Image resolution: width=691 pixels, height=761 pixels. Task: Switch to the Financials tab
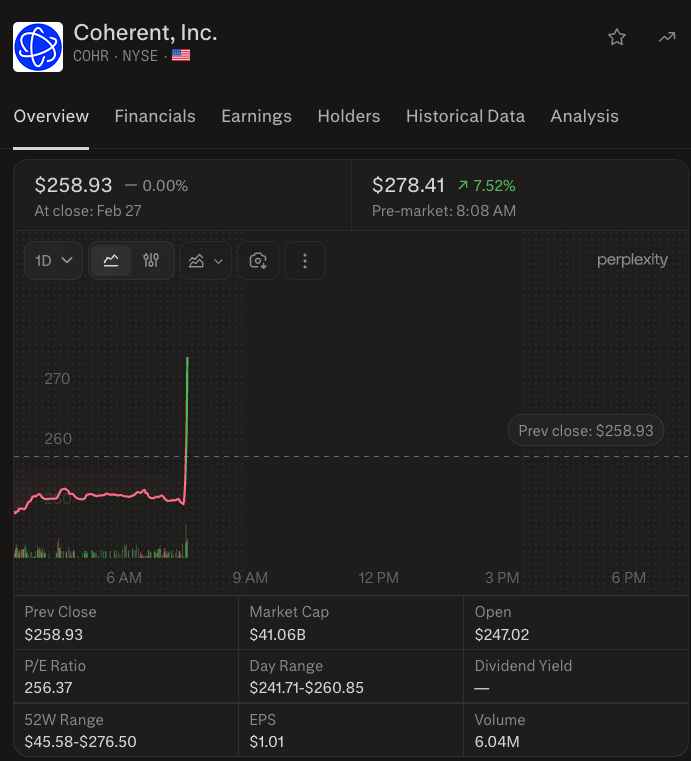(155, 116)
